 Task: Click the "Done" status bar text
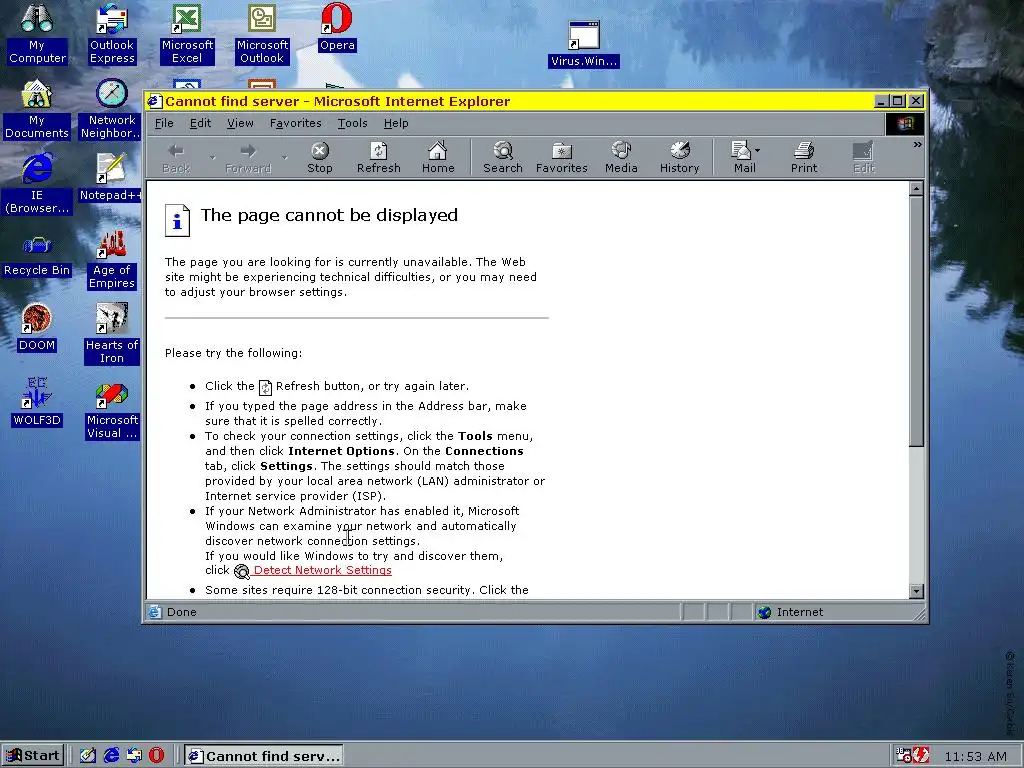coord(182,612)
